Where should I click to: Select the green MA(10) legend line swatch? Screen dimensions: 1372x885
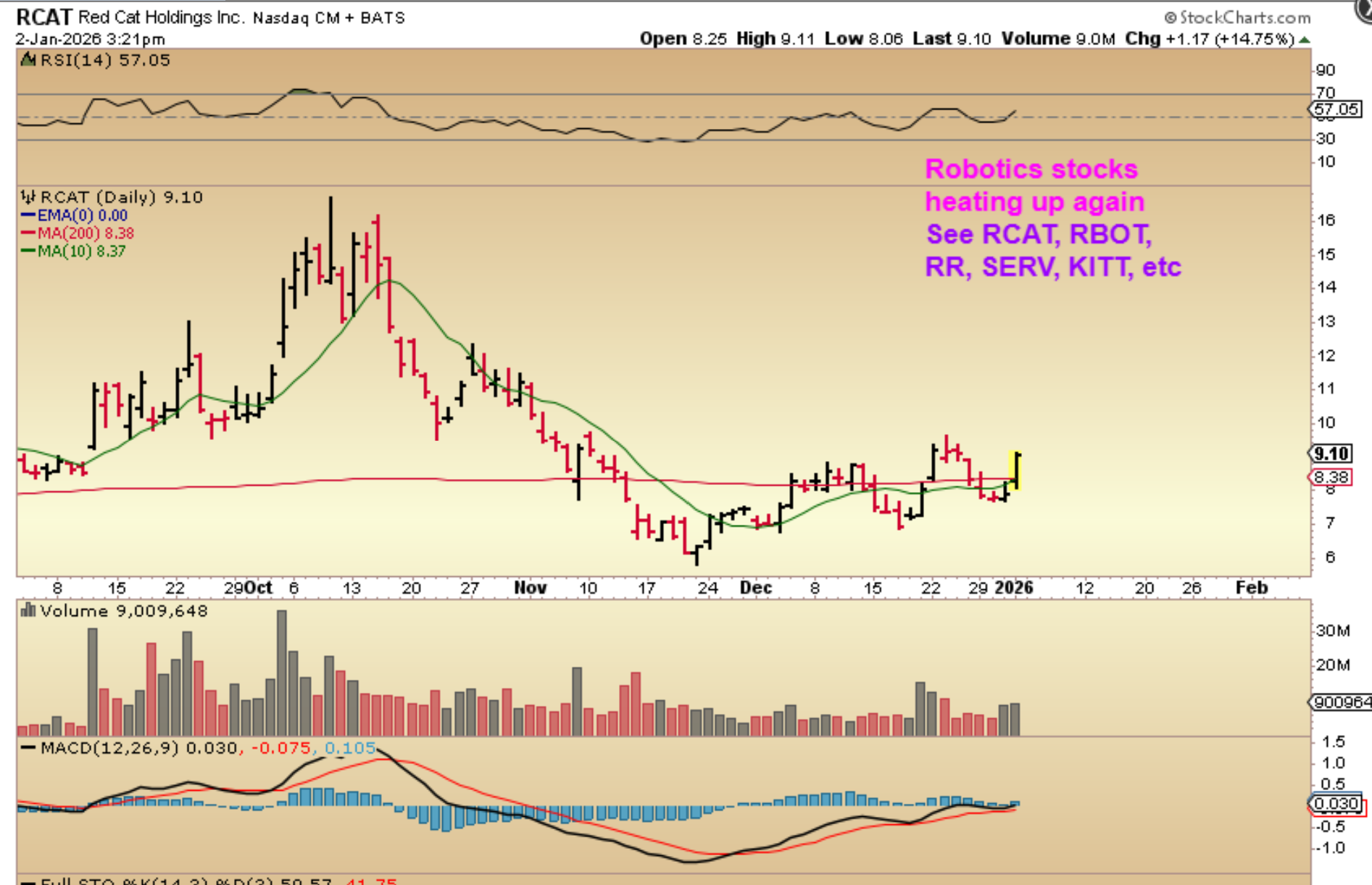(x=28, y=252)
